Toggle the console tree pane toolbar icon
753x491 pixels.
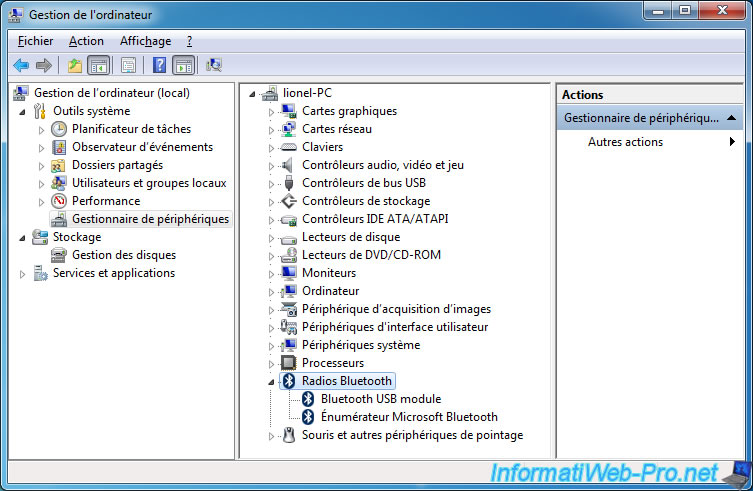98,65
